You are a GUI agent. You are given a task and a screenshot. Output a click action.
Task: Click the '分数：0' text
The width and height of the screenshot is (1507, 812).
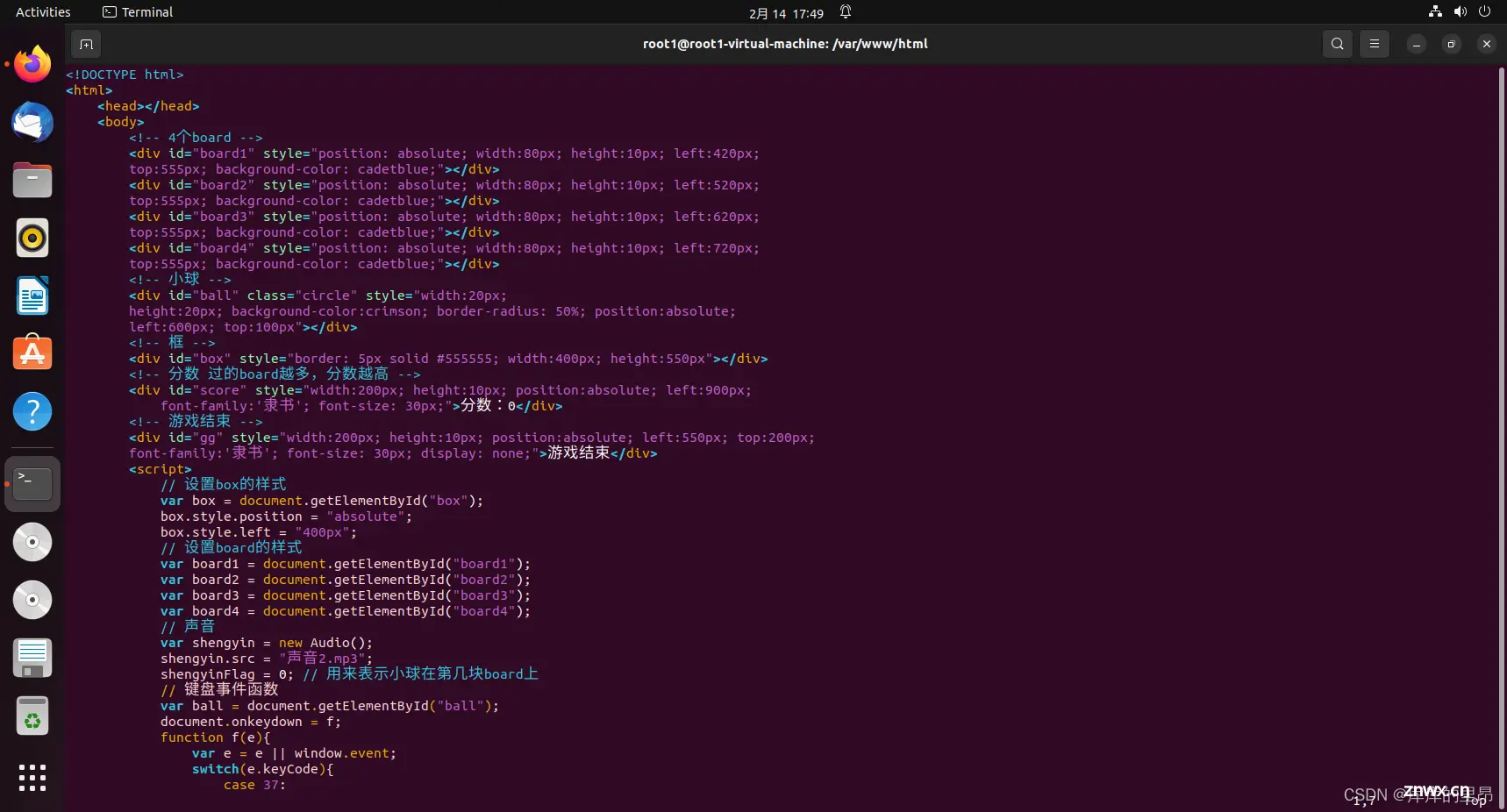tap(488, 405)
